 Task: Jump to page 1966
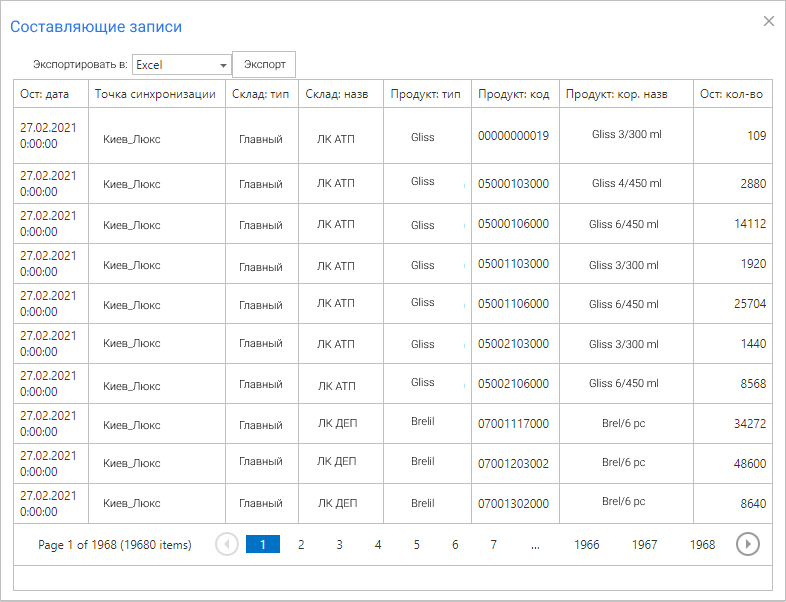point(586,544)
